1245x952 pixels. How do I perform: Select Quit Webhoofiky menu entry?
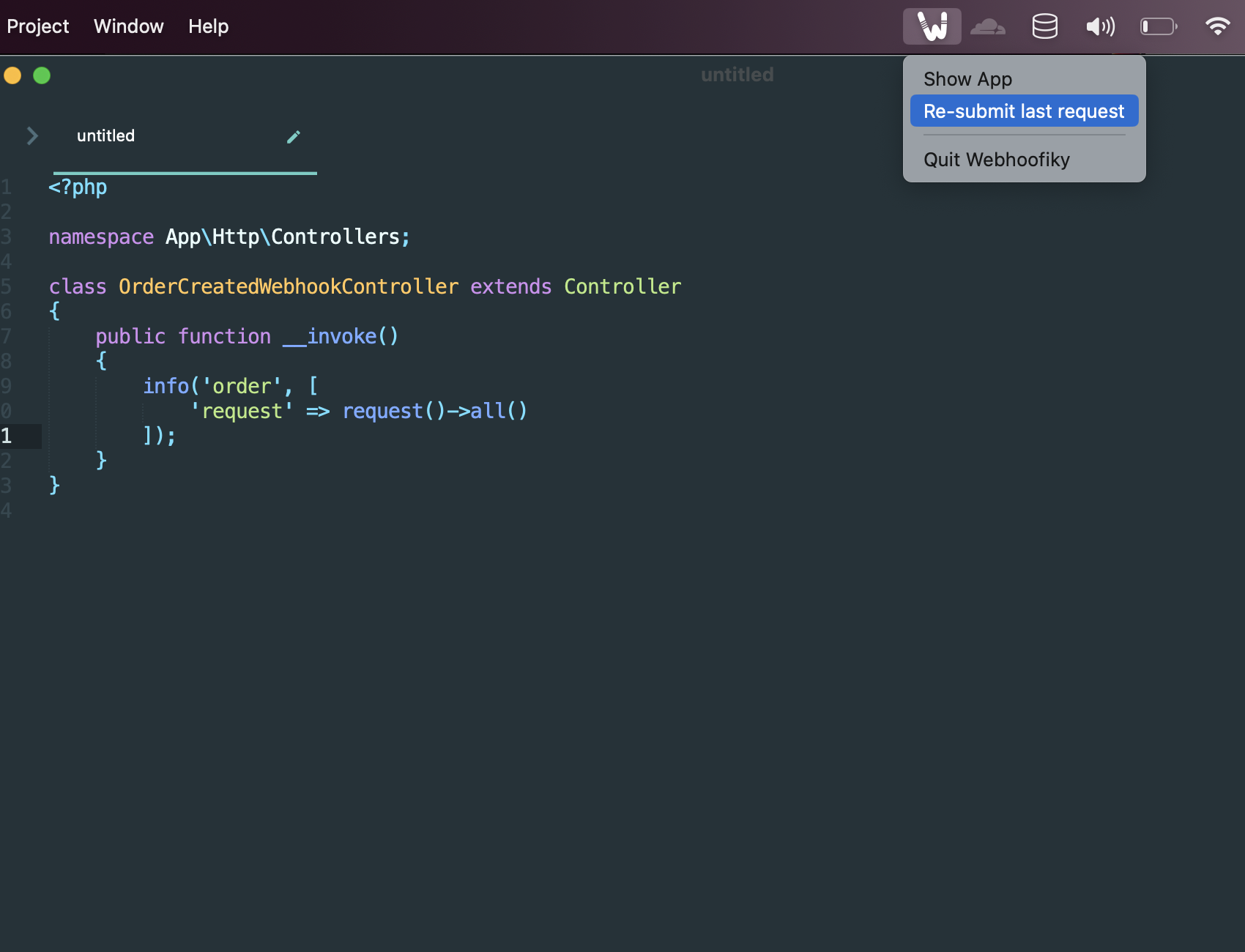point(996,160)
